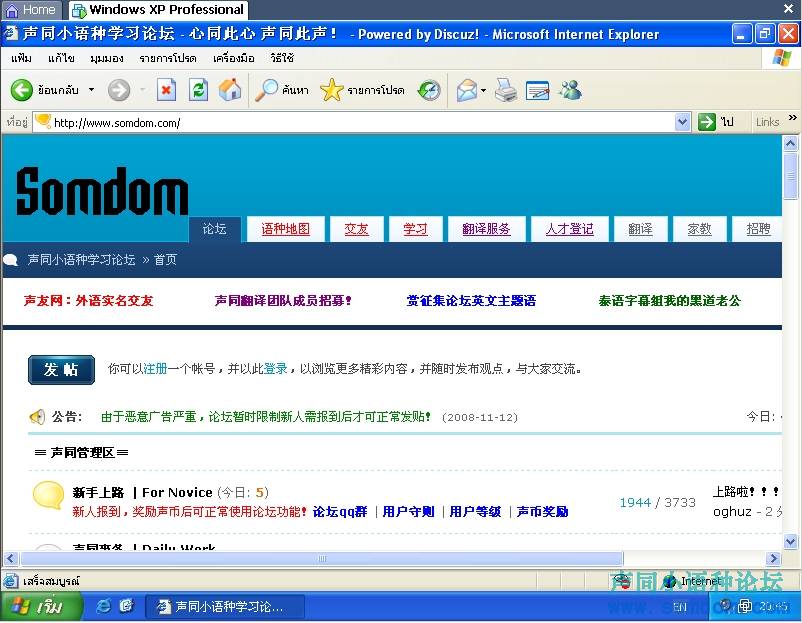This screenshot has width=802, height=623.
Task: Click the vertical scrollbar down arrow
Action: pyautogui.click(x=790, y=541)
